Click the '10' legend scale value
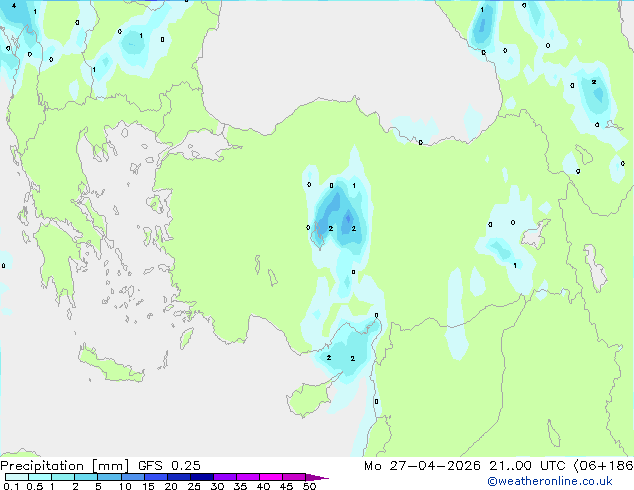 [125, 486]
